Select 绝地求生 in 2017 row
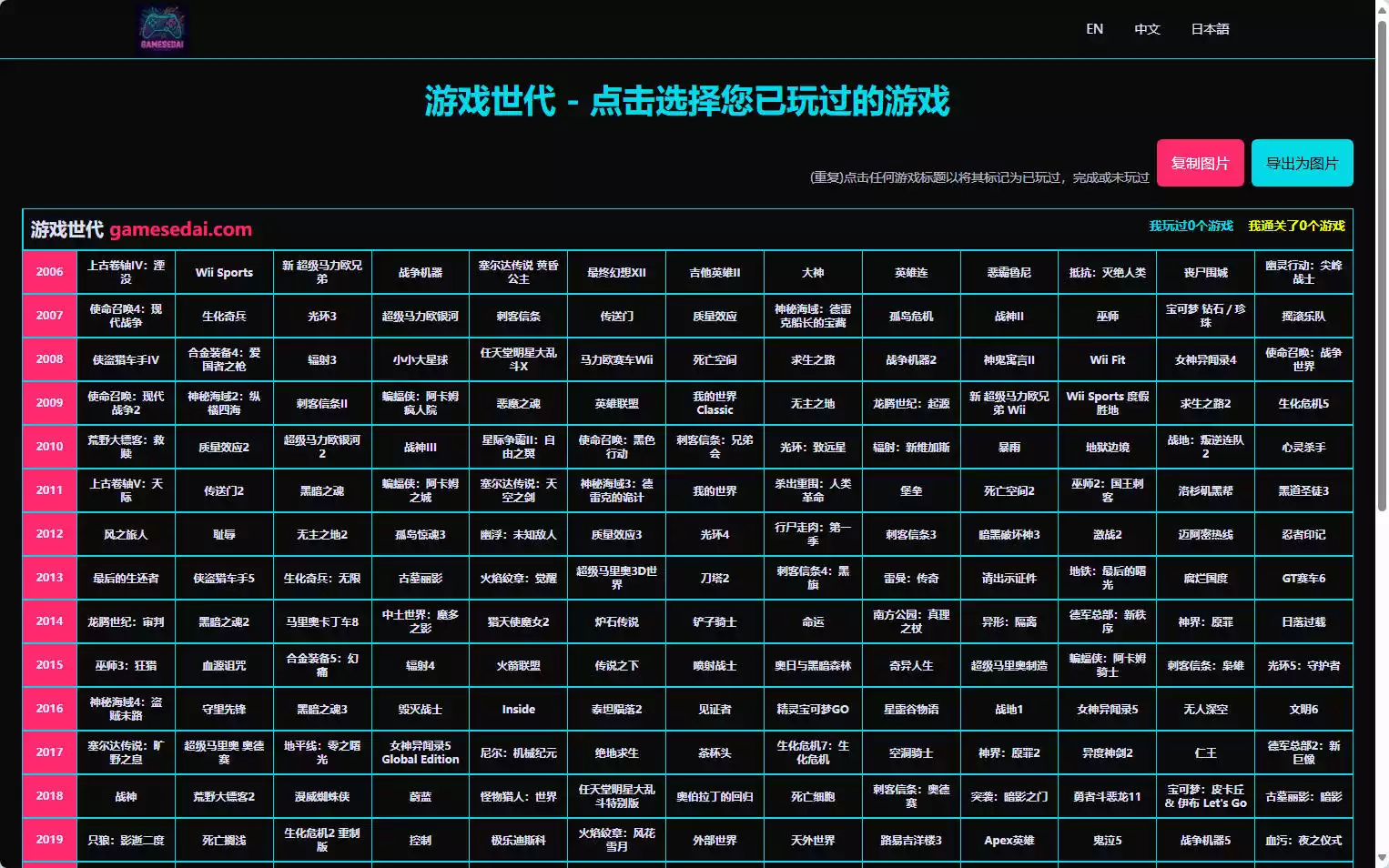 point(616,752)
